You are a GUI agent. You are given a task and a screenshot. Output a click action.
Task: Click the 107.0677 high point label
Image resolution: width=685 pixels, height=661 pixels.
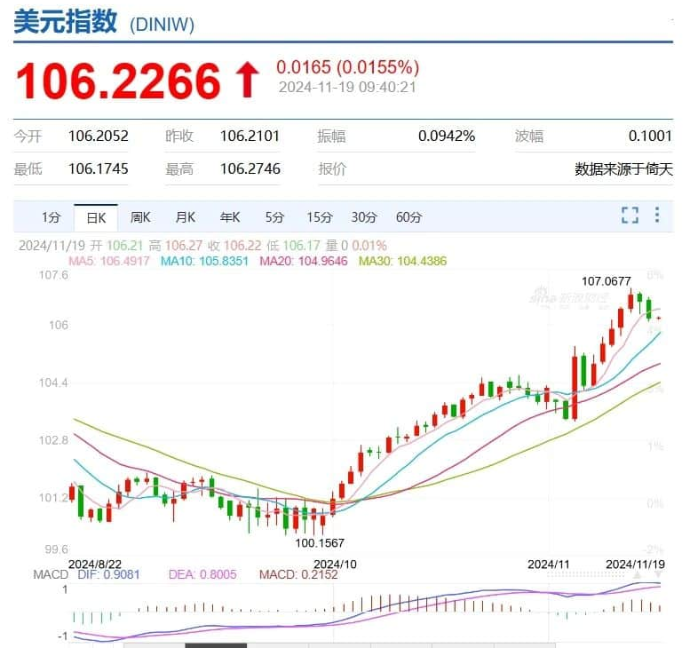[609, 281]
